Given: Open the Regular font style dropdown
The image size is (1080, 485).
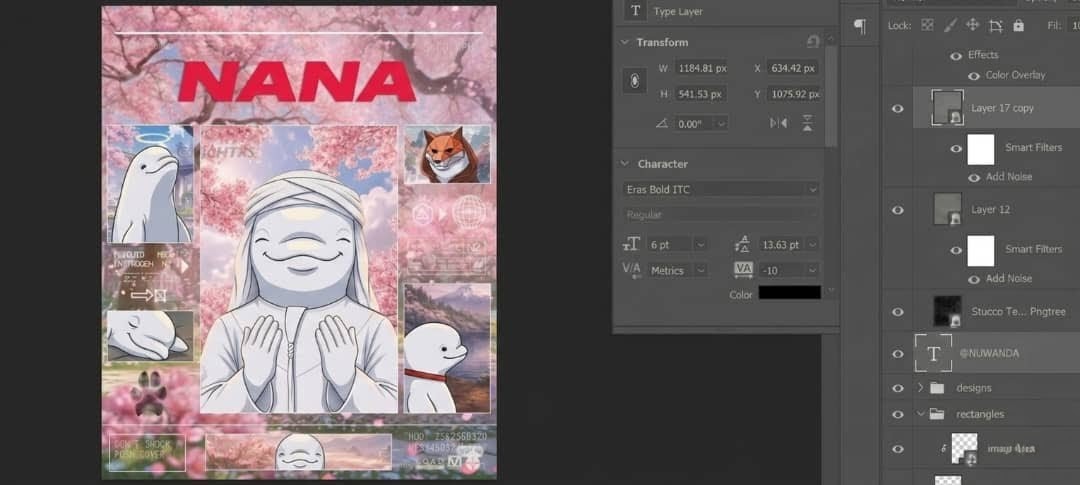Looking at the screenshot, I should (813, 215).
